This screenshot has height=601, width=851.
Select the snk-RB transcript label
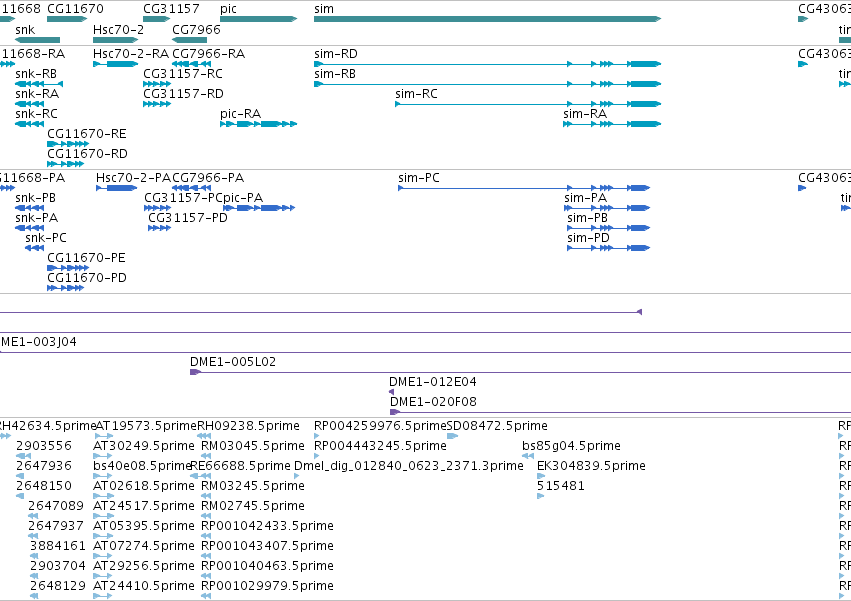tap(36, 74)
